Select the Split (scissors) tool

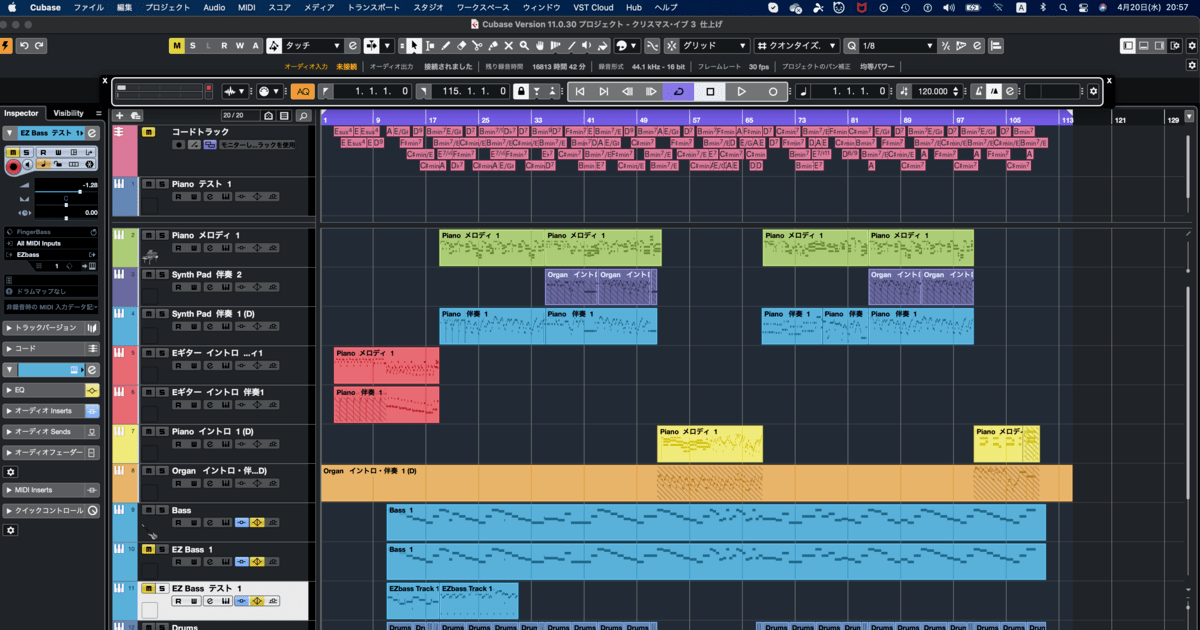pos(478,45)
